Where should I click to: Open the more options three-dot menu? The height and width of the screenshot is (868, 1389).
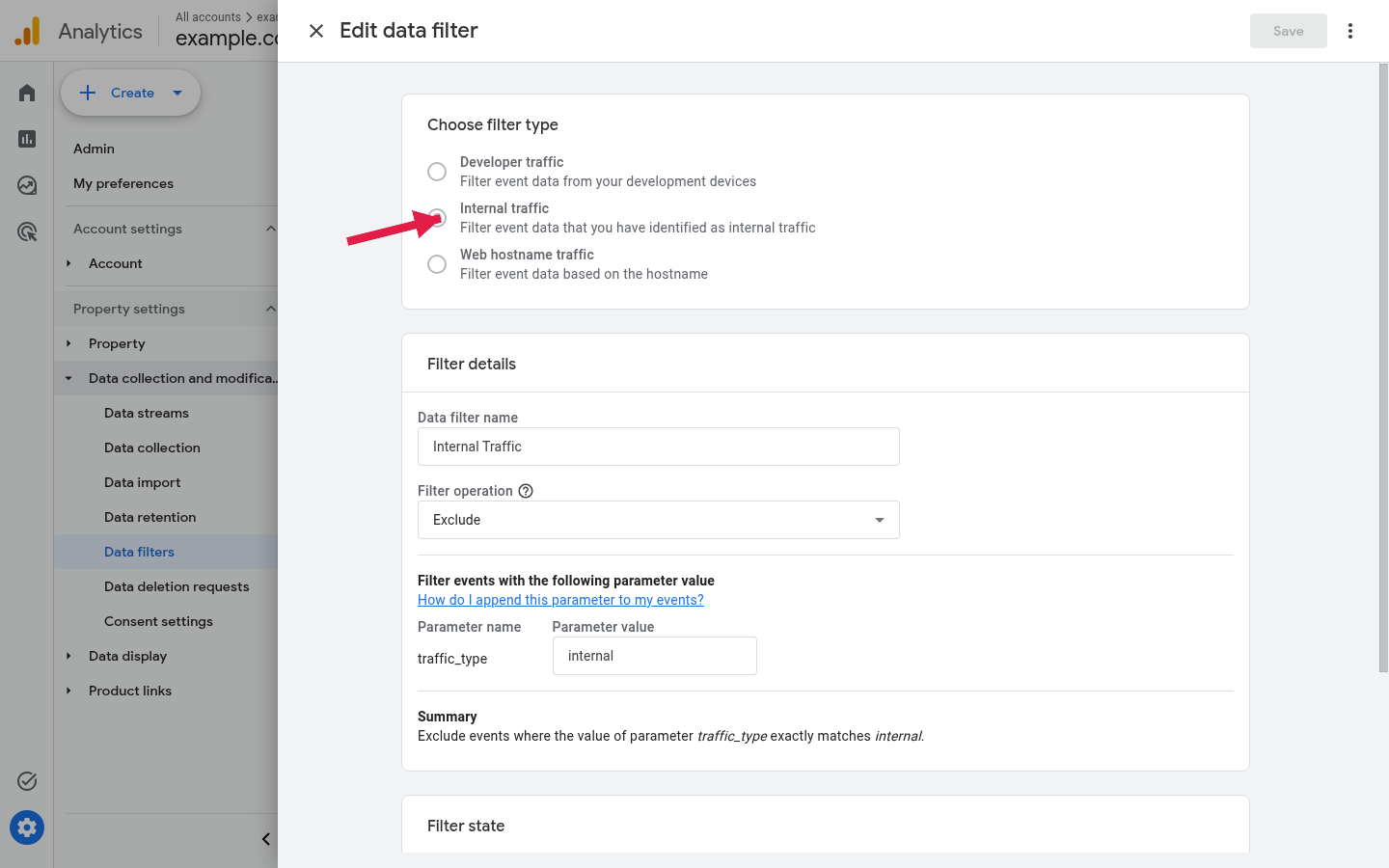(1350, 31)
